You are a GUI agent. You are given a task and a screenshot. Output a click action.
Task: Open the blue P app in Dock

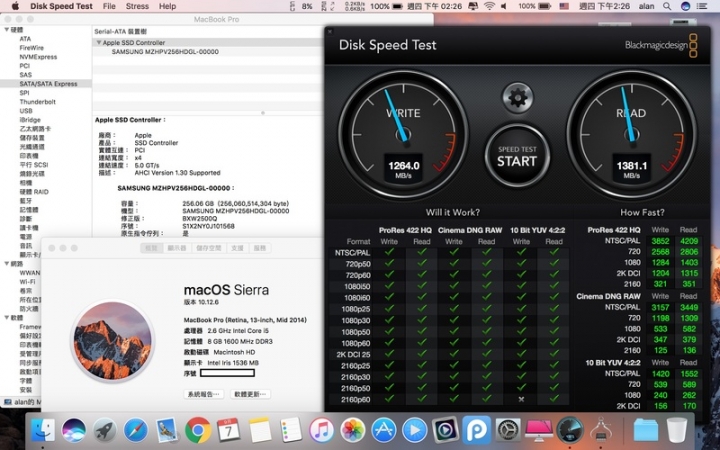(477, 430)
